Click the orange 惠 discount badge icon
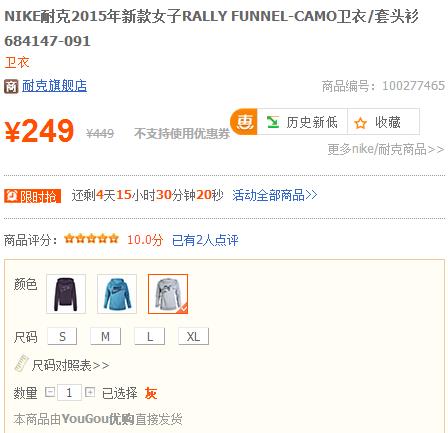 244,122
